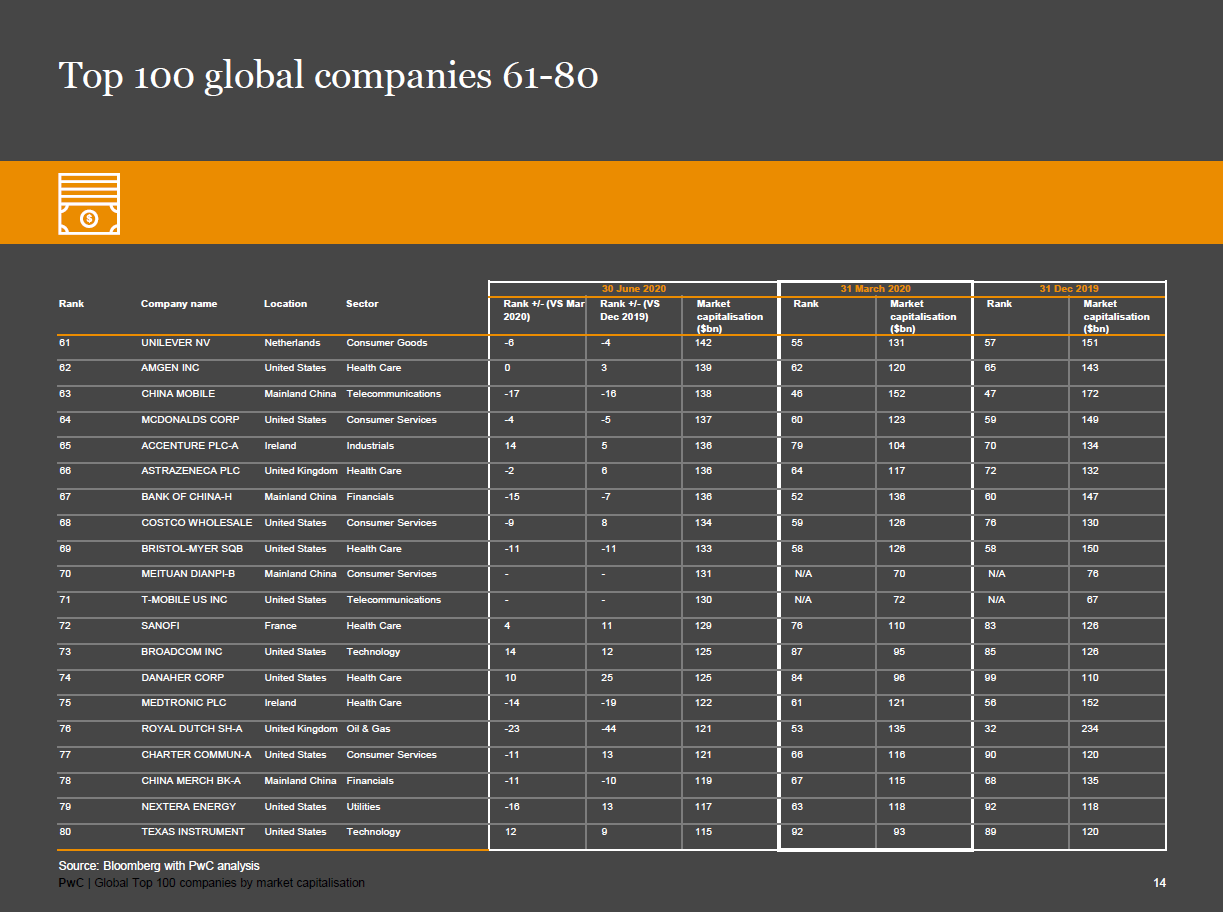Click 'Telecommunications' sector in T-Mobile row
Image resolution: width=1223 pixels, height=912 pixels.
(393, 600)
